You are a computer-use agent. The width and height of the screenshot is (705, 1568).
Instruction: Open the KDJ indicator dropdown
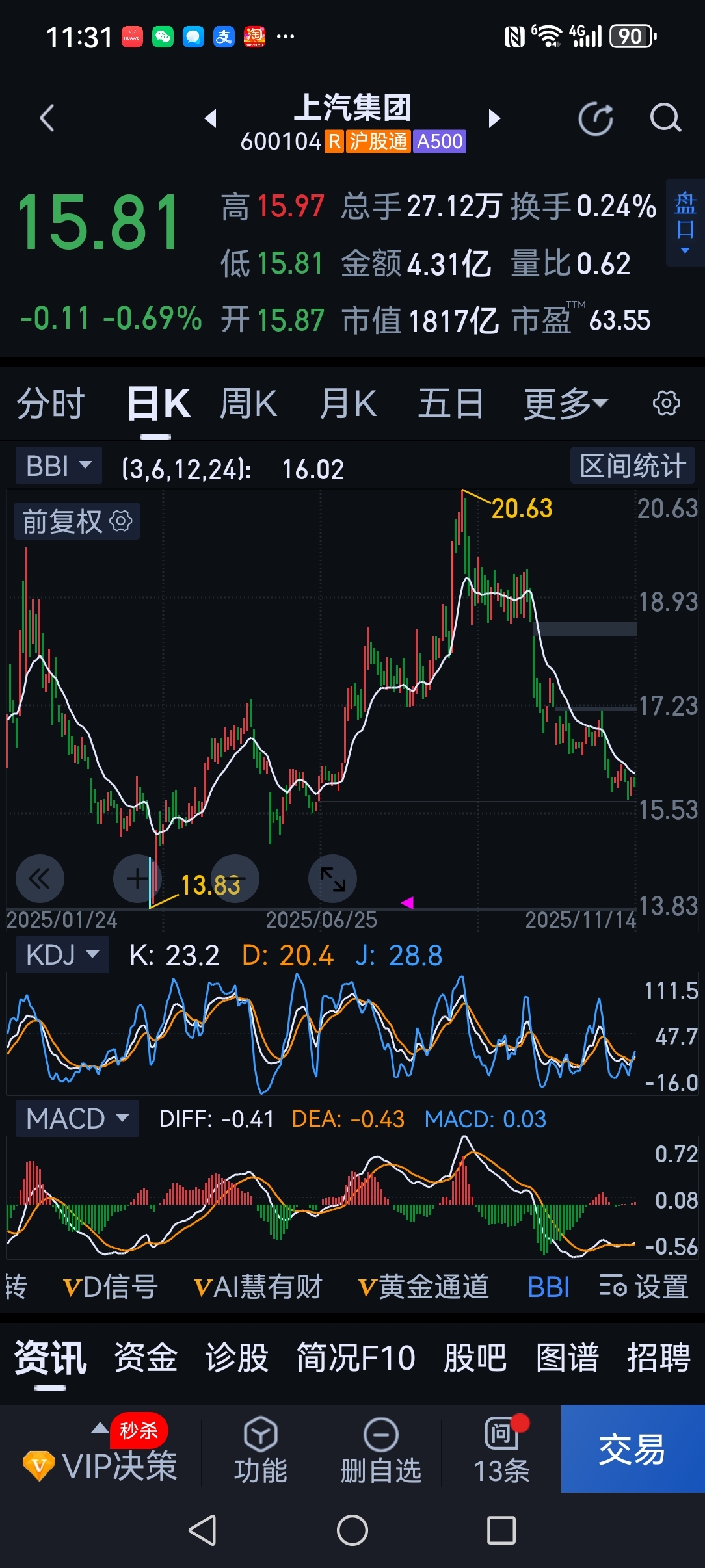(x=62, y=955)
